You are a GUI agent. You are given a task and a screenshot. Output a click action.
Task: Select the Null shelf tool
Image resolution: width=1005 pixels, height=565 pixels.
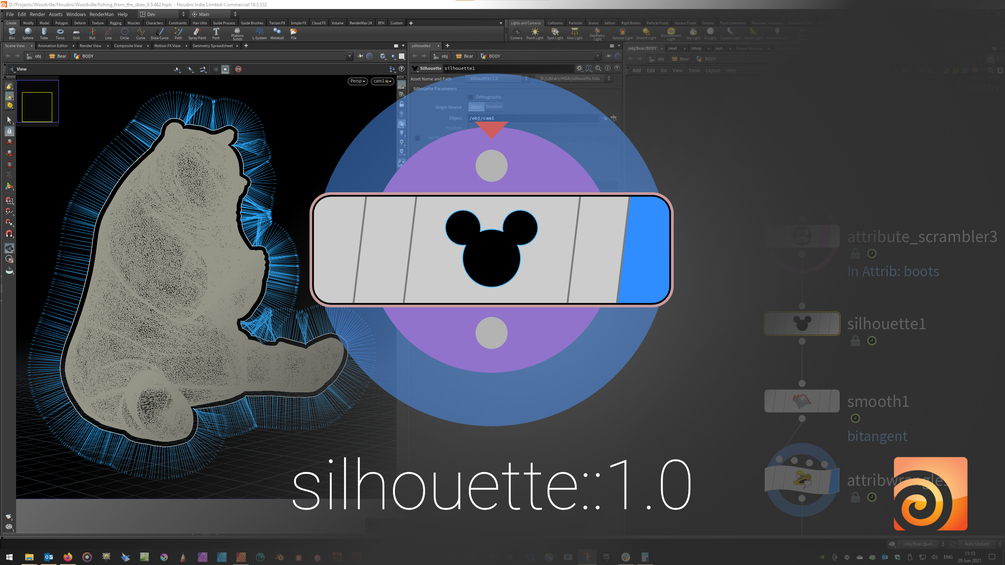point(92,33)
